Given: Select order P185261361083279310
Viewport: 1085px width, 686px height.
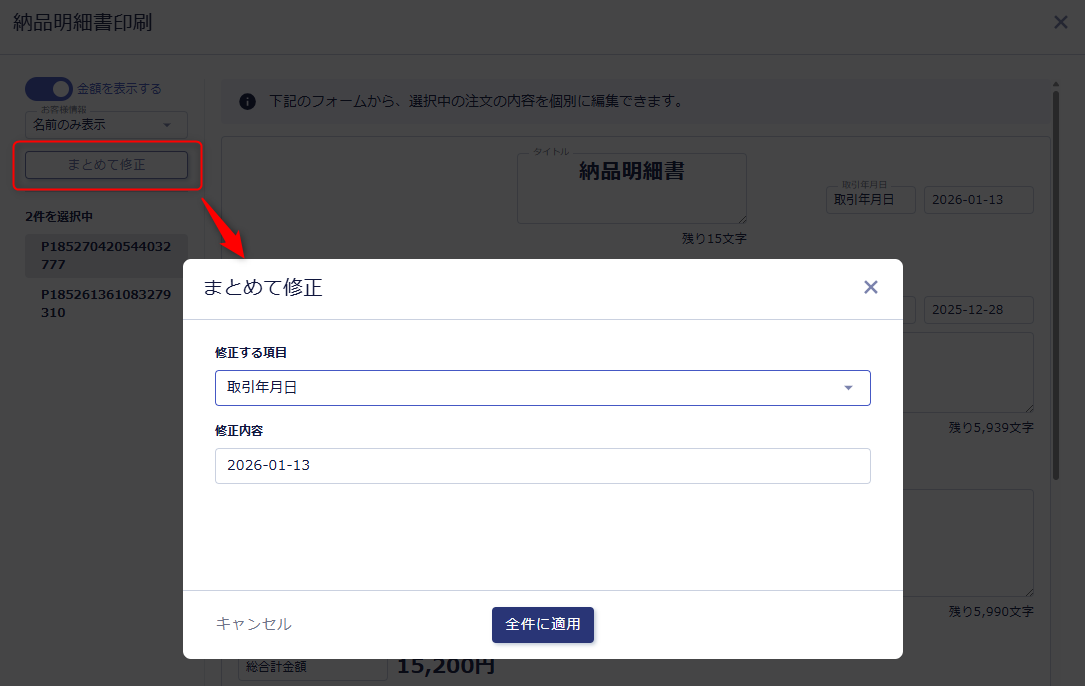Looking at the screenshot, I should [x=106, y=303].
